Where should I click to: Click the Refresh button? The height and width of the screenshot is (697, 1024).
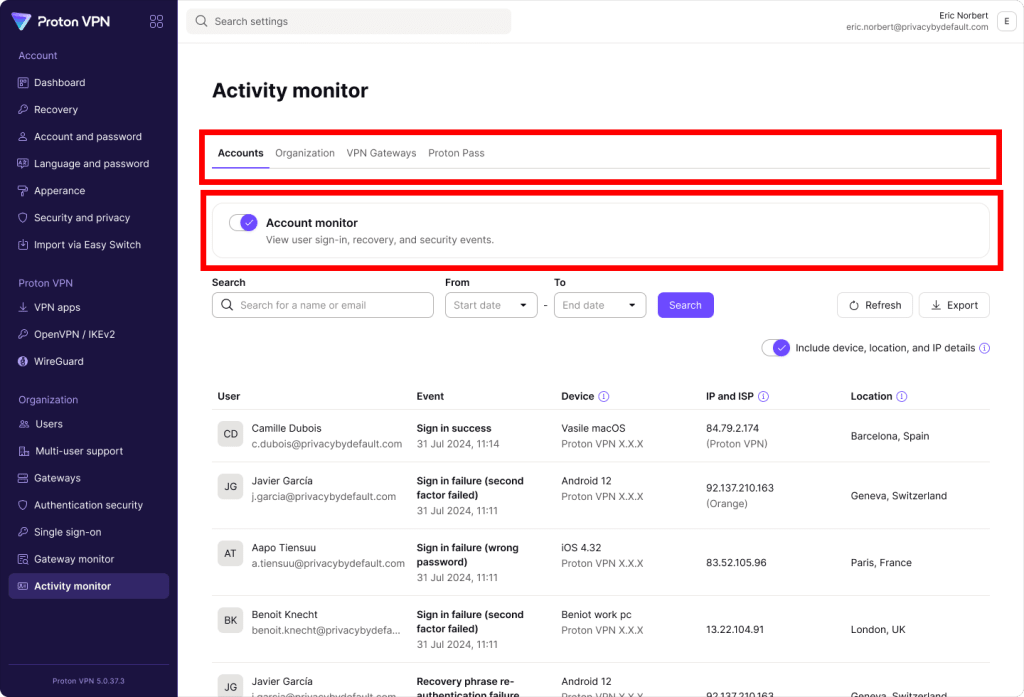coord(874,305)
